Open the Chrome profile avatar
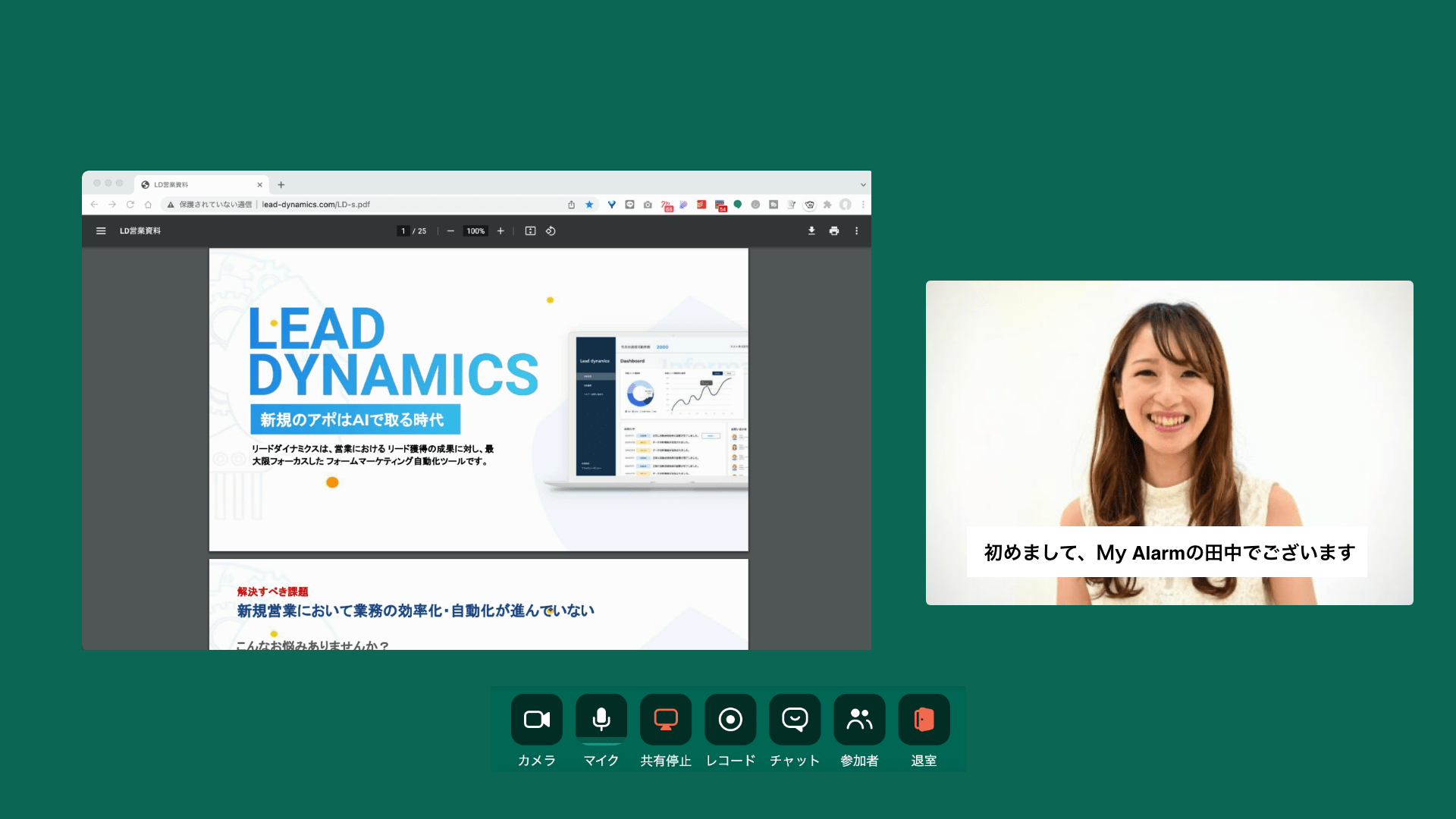The image size is (1456, 819). coord(846,205)
